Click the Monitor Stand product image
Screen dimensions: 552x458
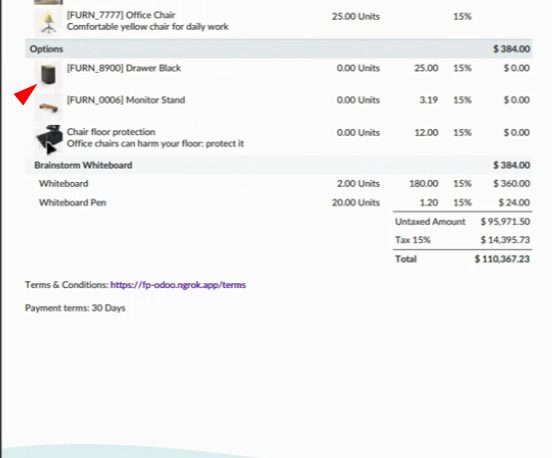click(x=48, y=107)
